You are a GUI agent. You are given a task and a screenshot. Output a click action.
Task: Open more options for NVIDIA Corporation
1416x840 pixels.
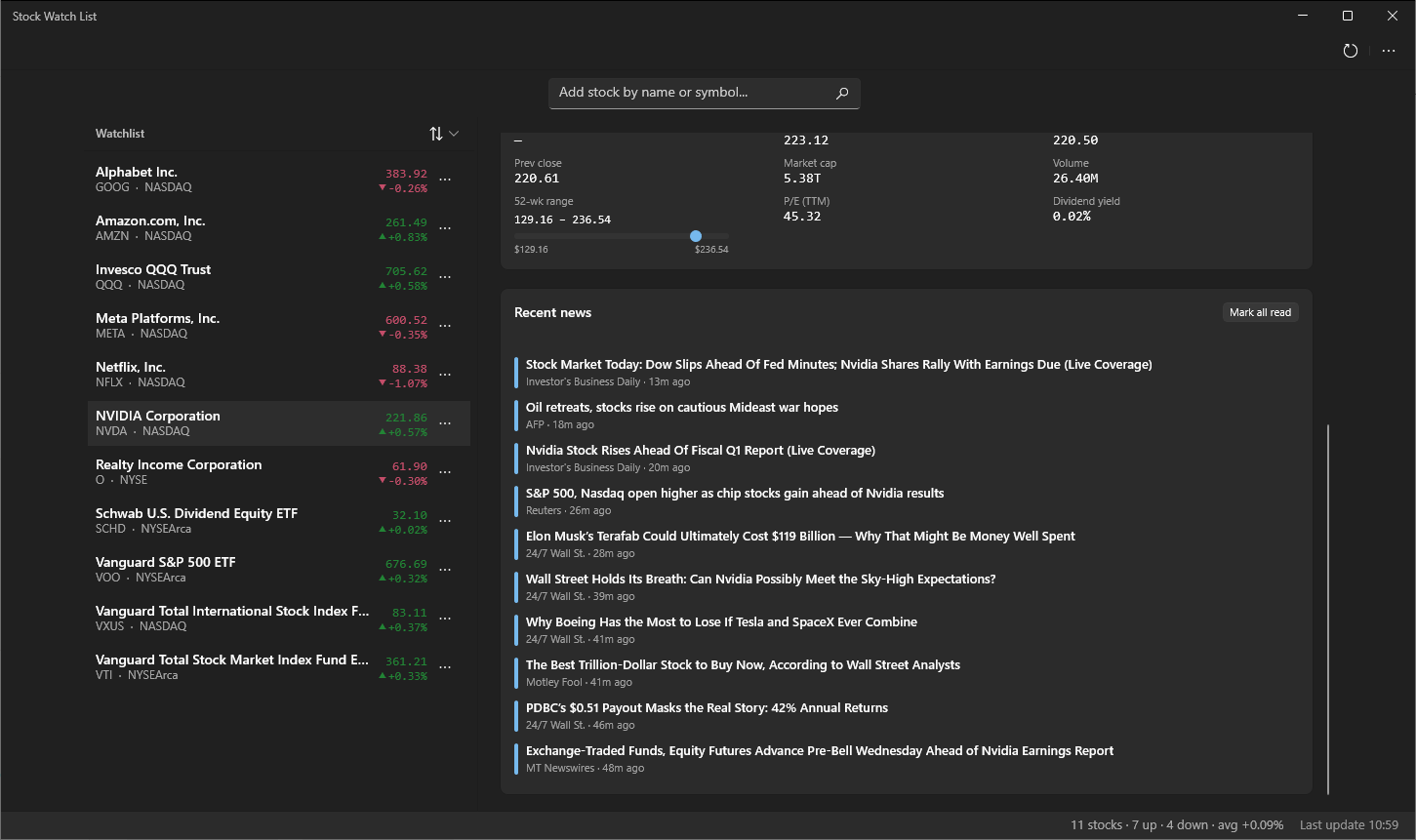pyautogui.click(x=445, y=423)
